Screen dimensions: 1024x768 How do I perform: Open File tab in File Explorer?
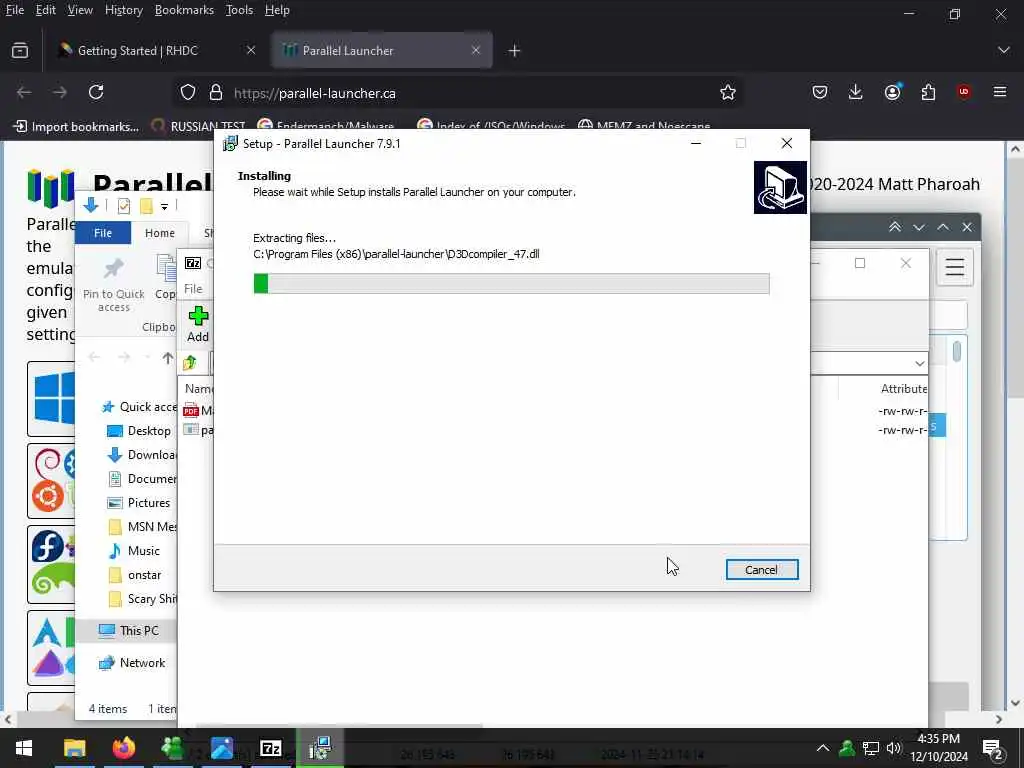point(103,232)
